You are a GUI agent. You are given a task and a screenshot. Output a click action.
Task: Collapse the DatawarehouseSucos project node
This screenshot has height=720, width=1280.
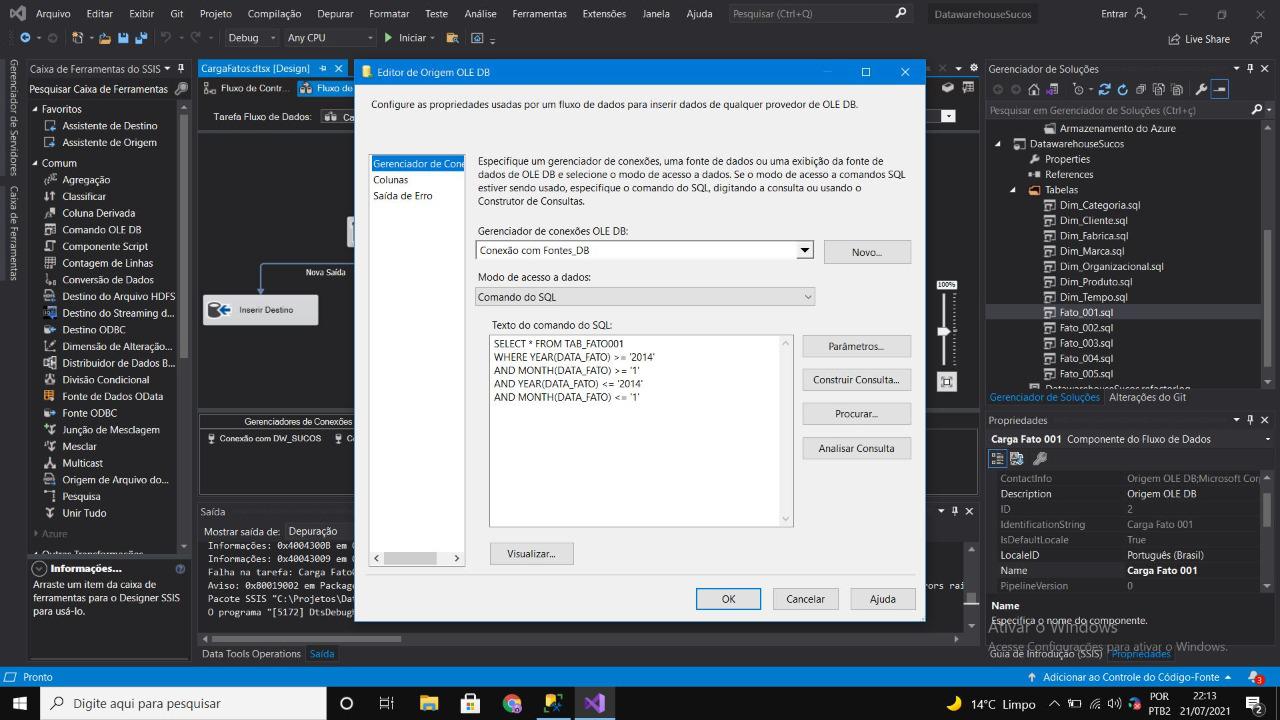(x=998, y=144)
